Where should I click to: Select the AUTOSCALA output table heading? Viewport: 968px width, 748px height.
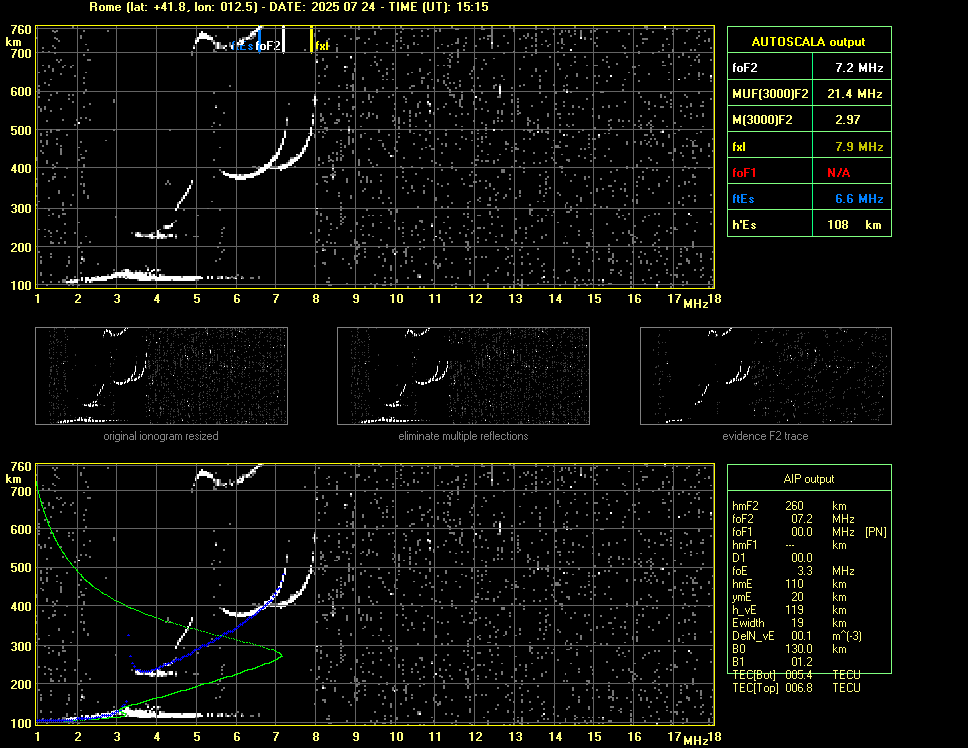[808, 42]
